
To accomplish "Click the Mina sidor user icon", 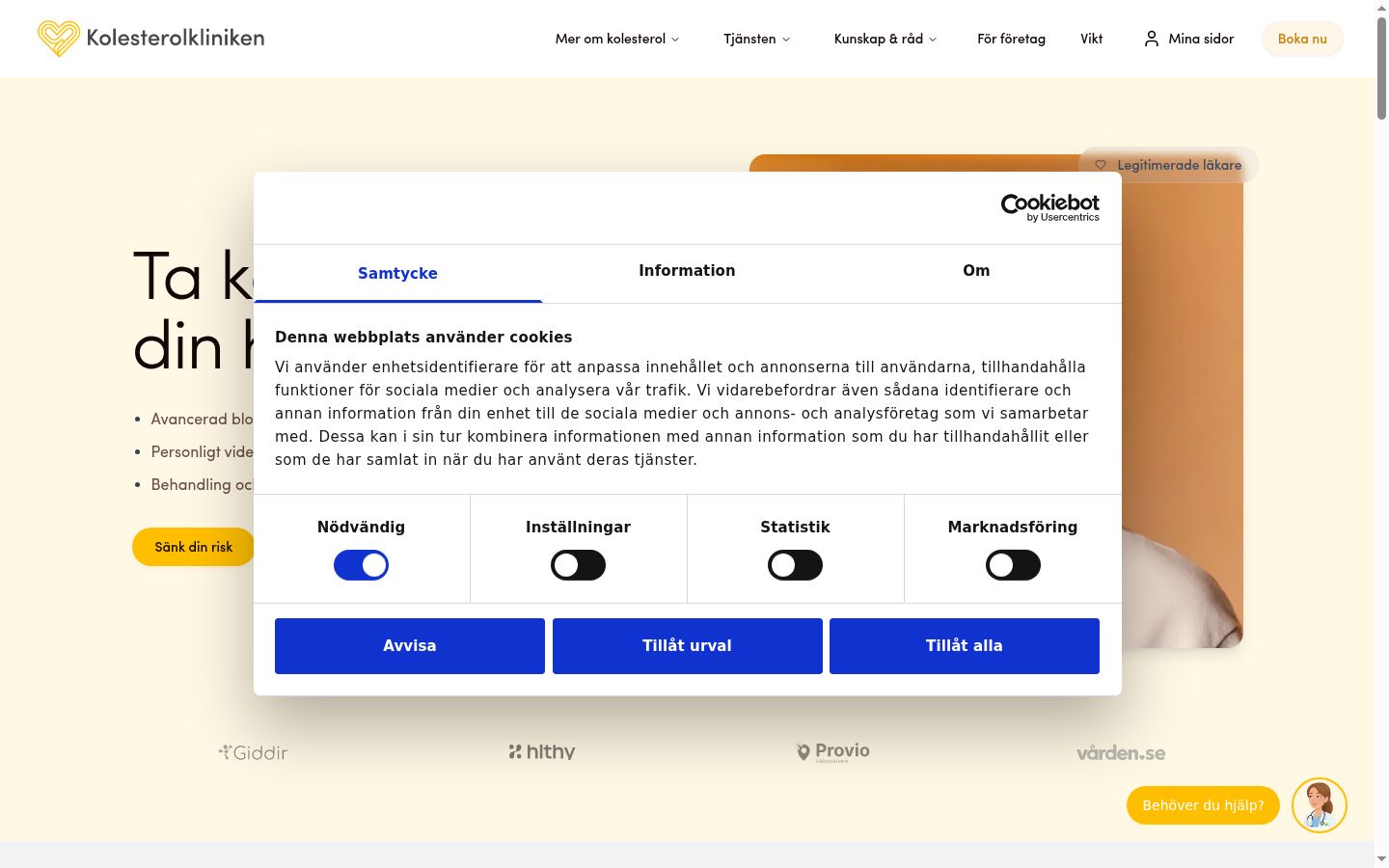I will (x=1151, y=39).
